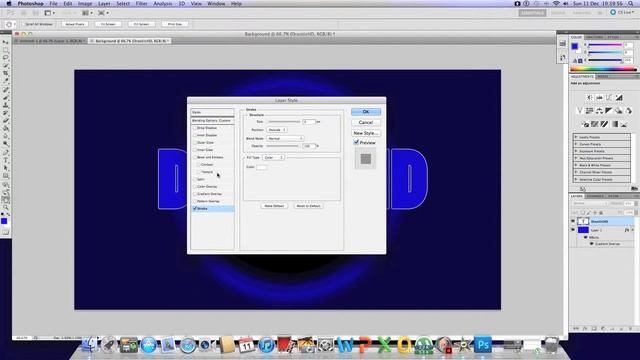Viewport: 640px width, 360px height.
Task: Toggle the Preview checkbox in Layer Style
Action: coord(356,142)
